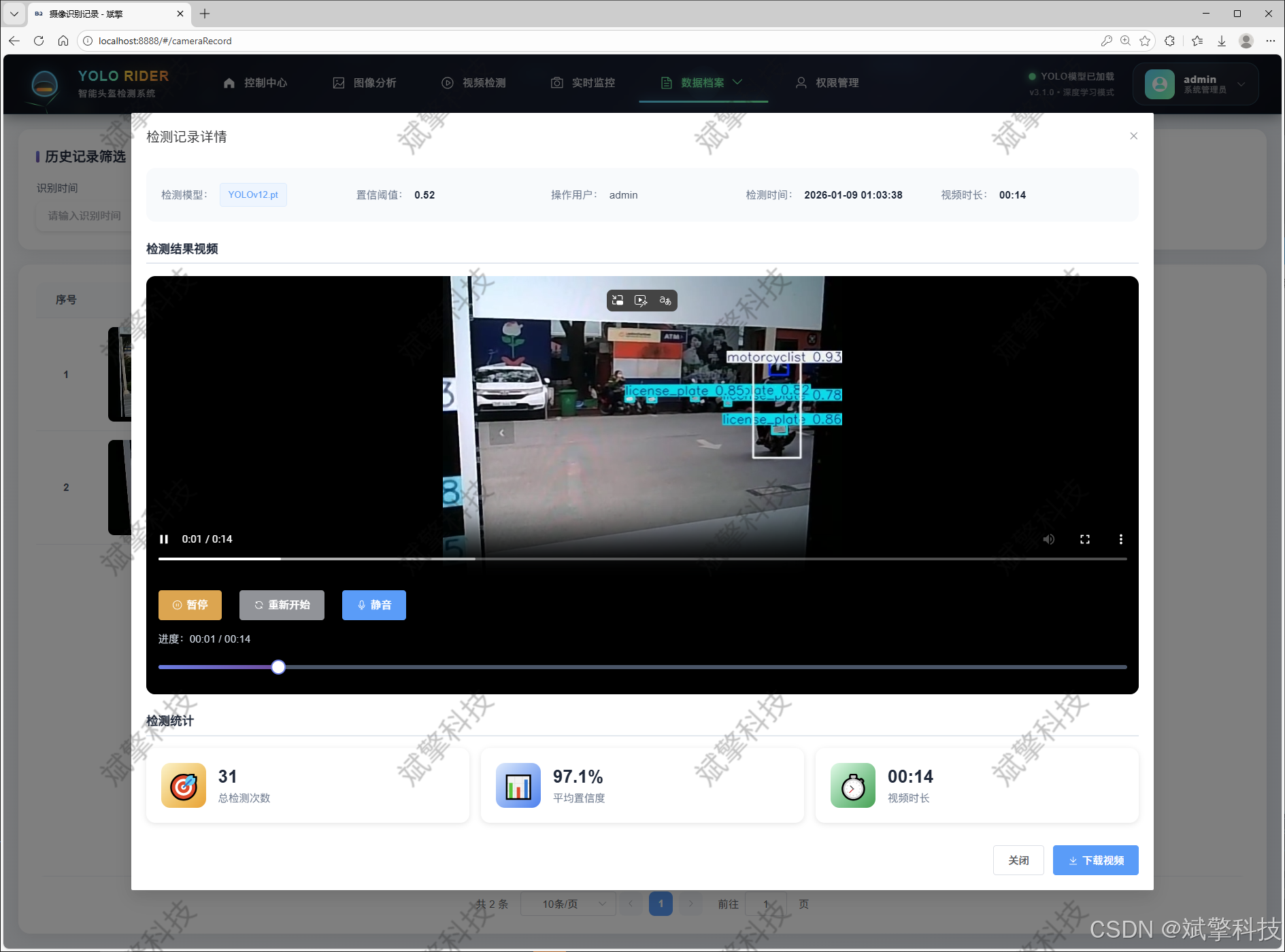This screenshot has height=952, width=1285.
Task: Open the video player's three-dot options menu
Action: pos(1121,539)
